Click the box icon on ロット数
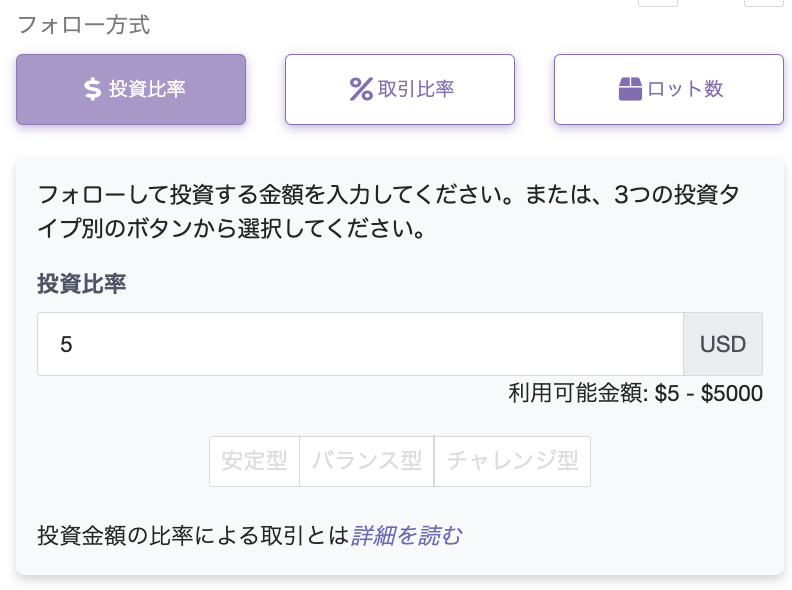 pyautogui.click(x=630, y=89)
